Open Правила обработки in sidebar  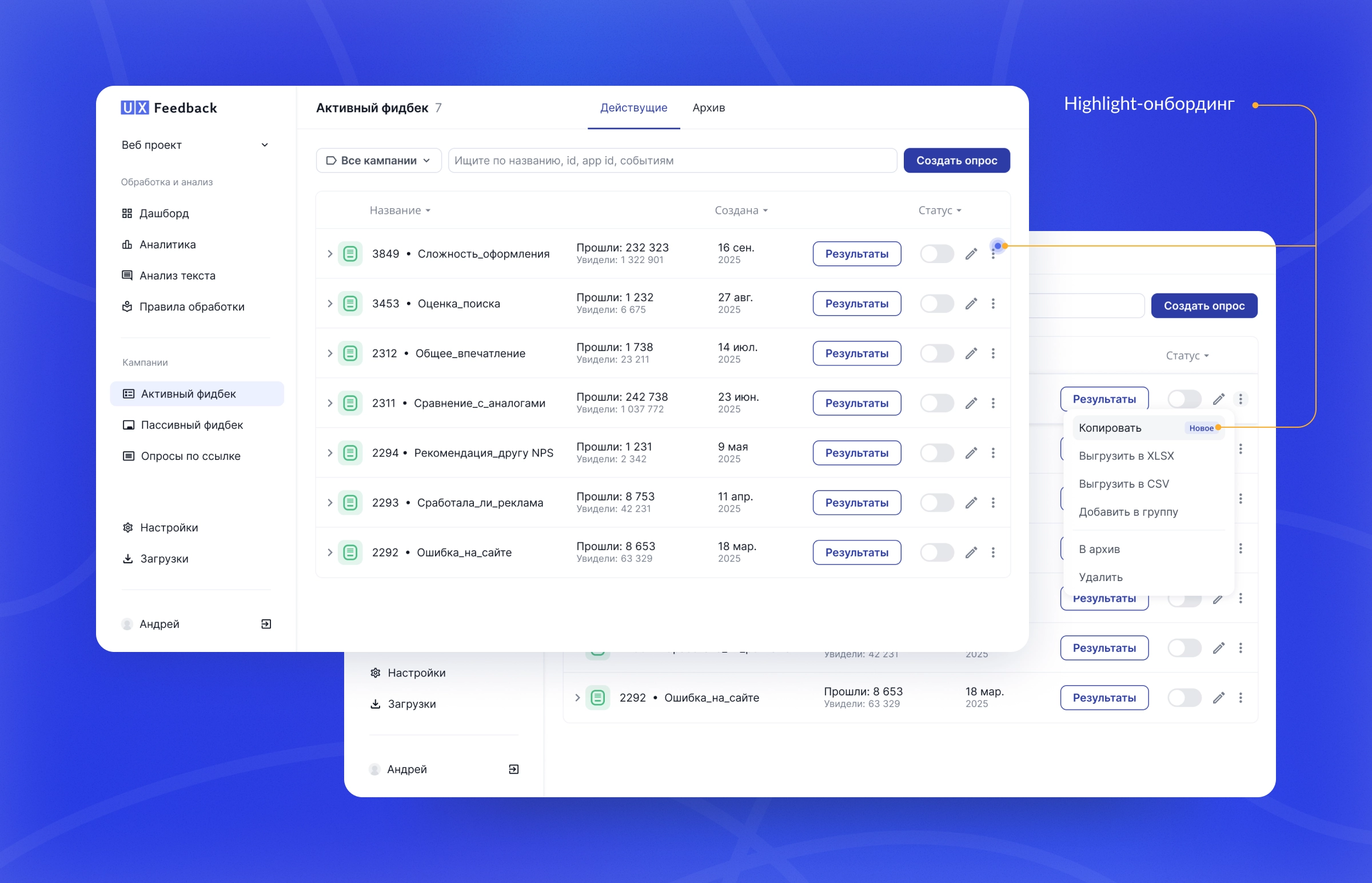(184, 307)
